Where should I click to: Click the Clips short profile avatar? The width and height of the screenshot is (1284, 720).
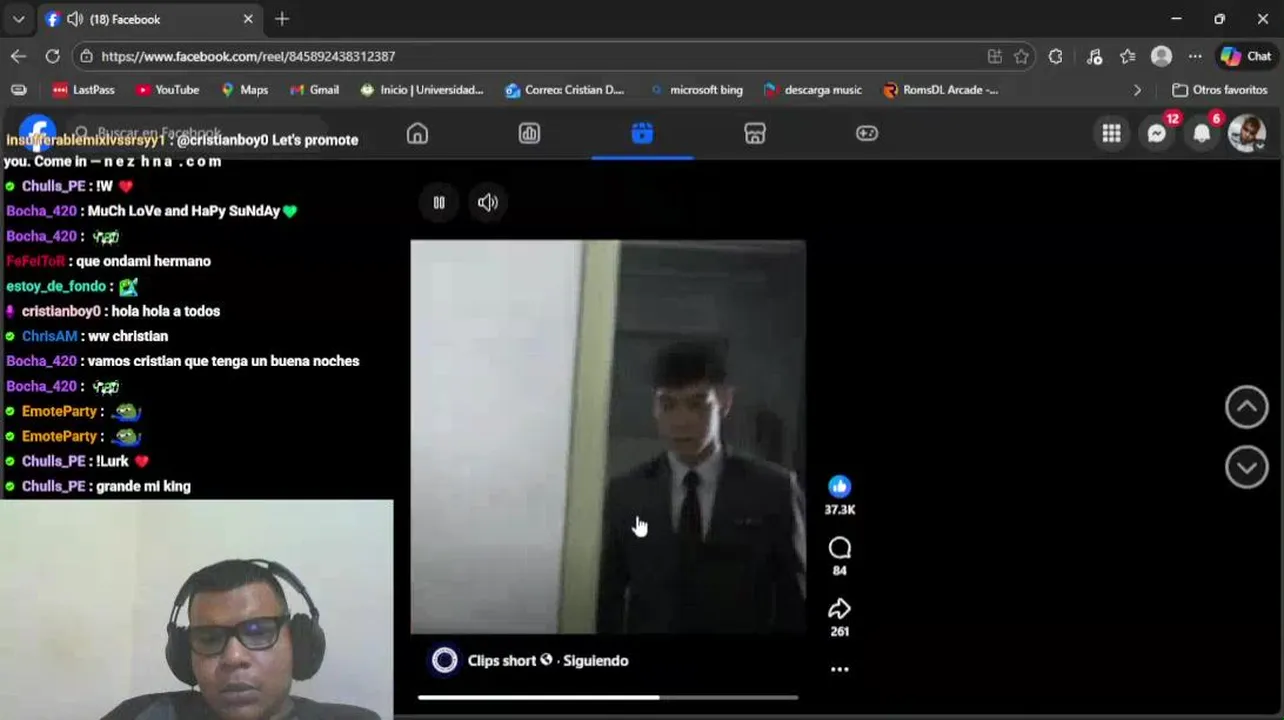click(x=444, y=660)
